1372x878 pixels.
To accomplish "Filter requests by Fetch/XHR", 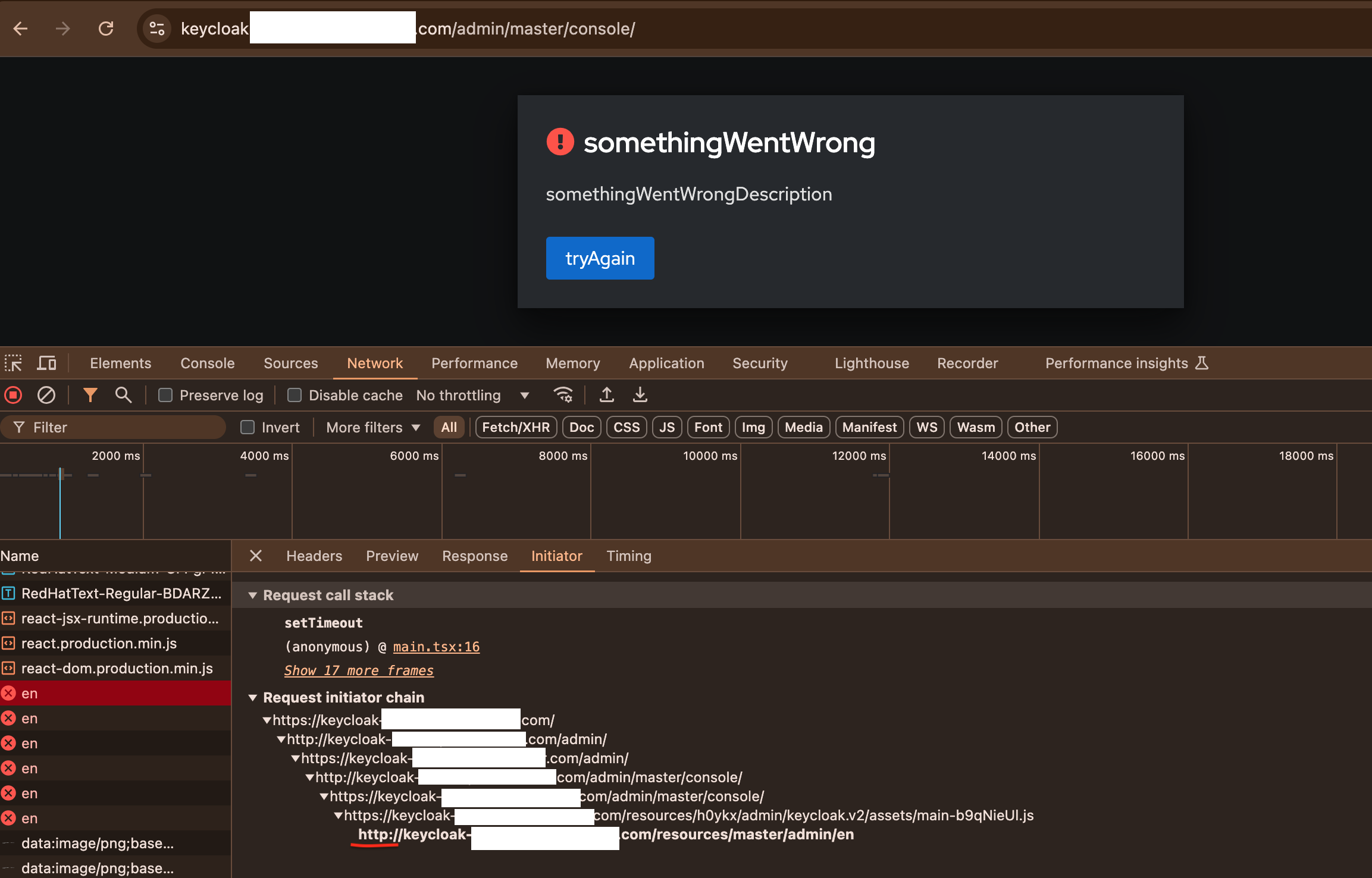I will pyautogui.click(x=516, y=427).
